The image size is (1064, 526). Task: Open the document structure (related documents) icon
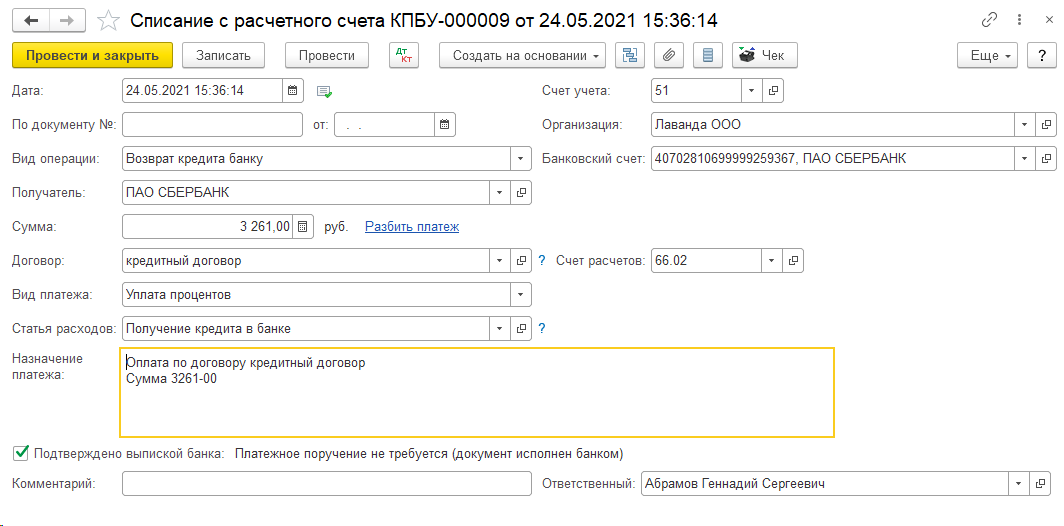tap(630, 56)
